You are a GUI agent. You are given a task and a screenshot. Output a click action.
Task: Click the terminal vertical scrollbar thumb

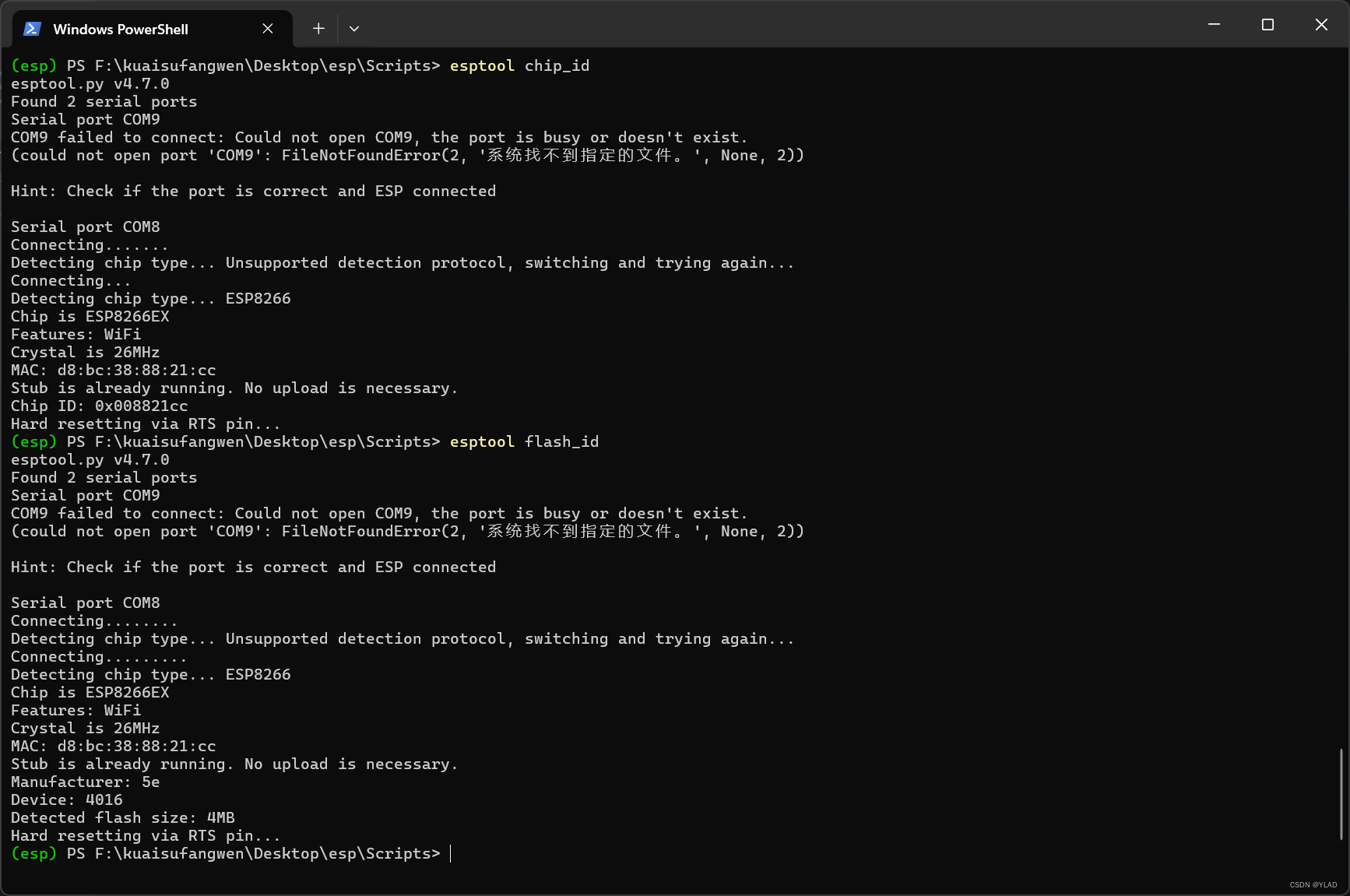(x=1341, y=794)
